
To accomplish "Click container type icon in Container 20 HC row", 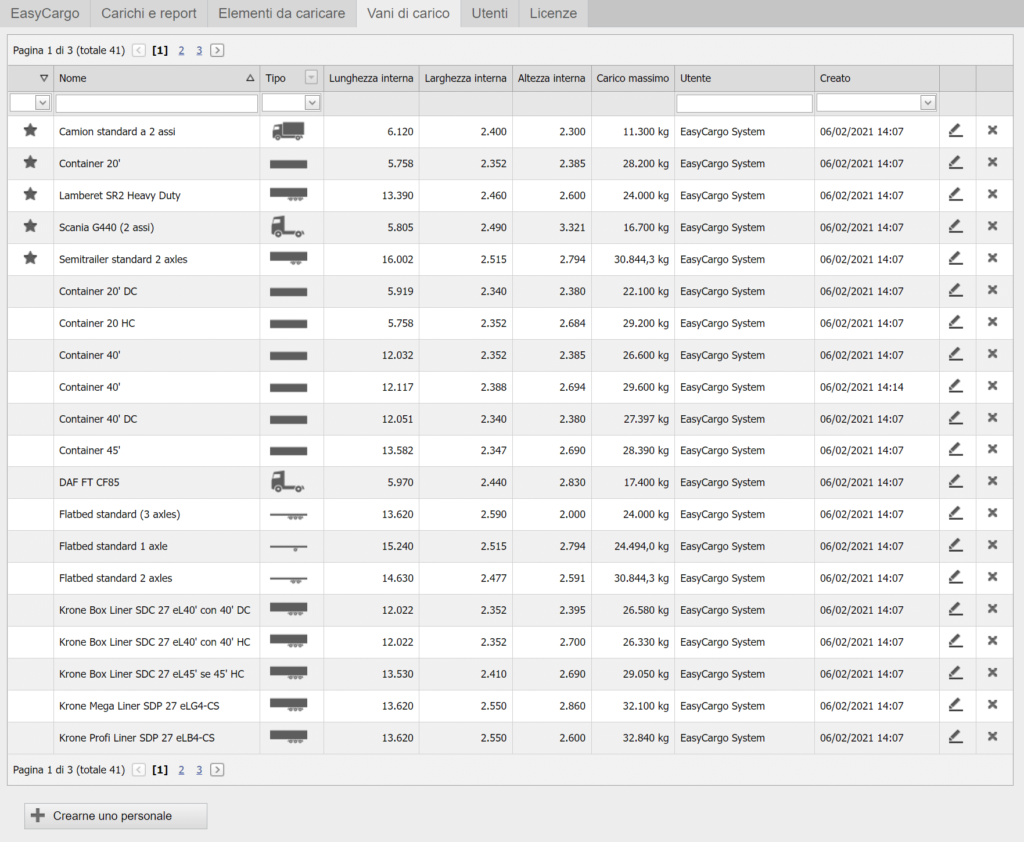I will click(x=288, y=323).
